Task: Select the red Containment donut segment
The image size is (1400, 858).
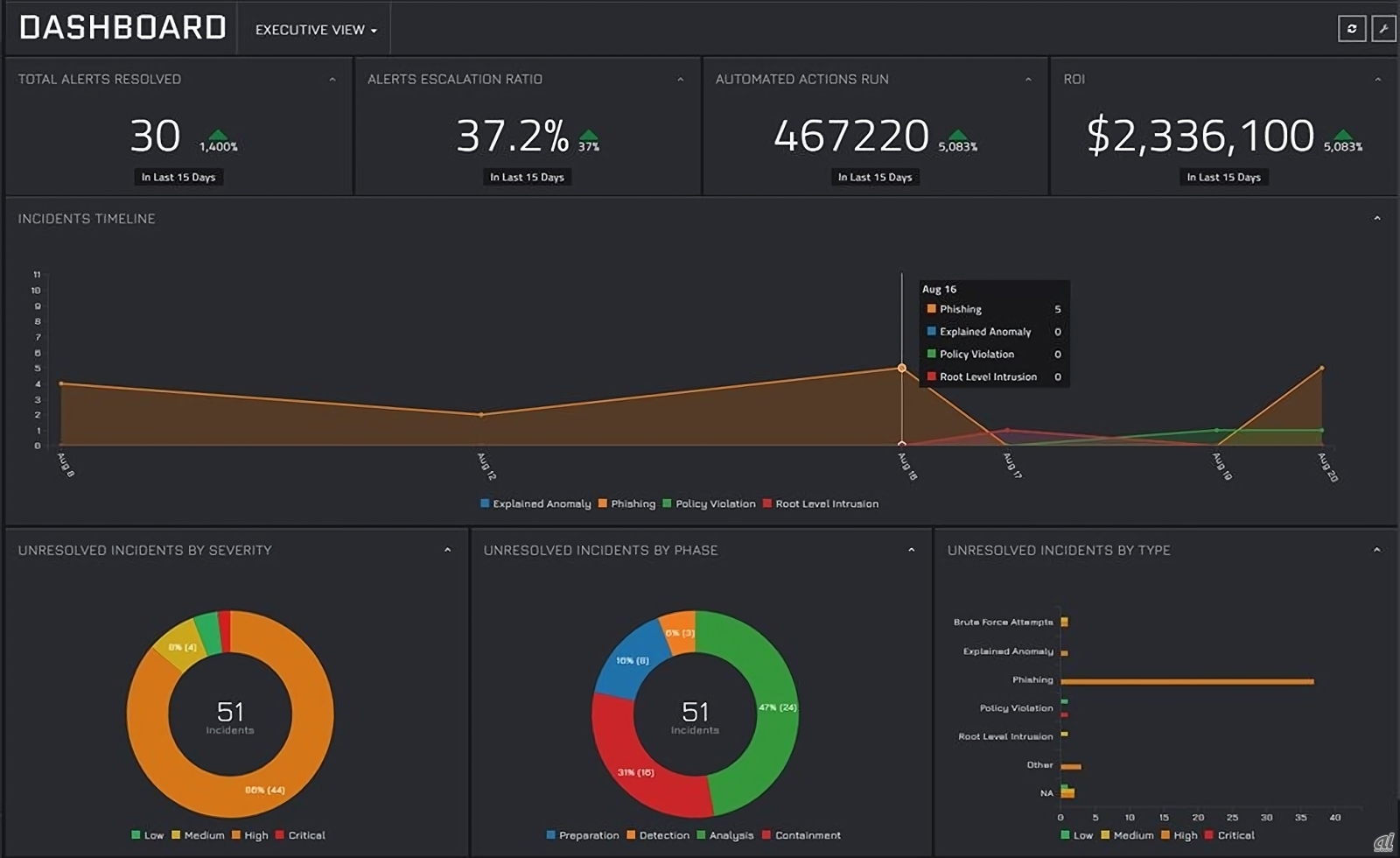Action: point(639,770)
